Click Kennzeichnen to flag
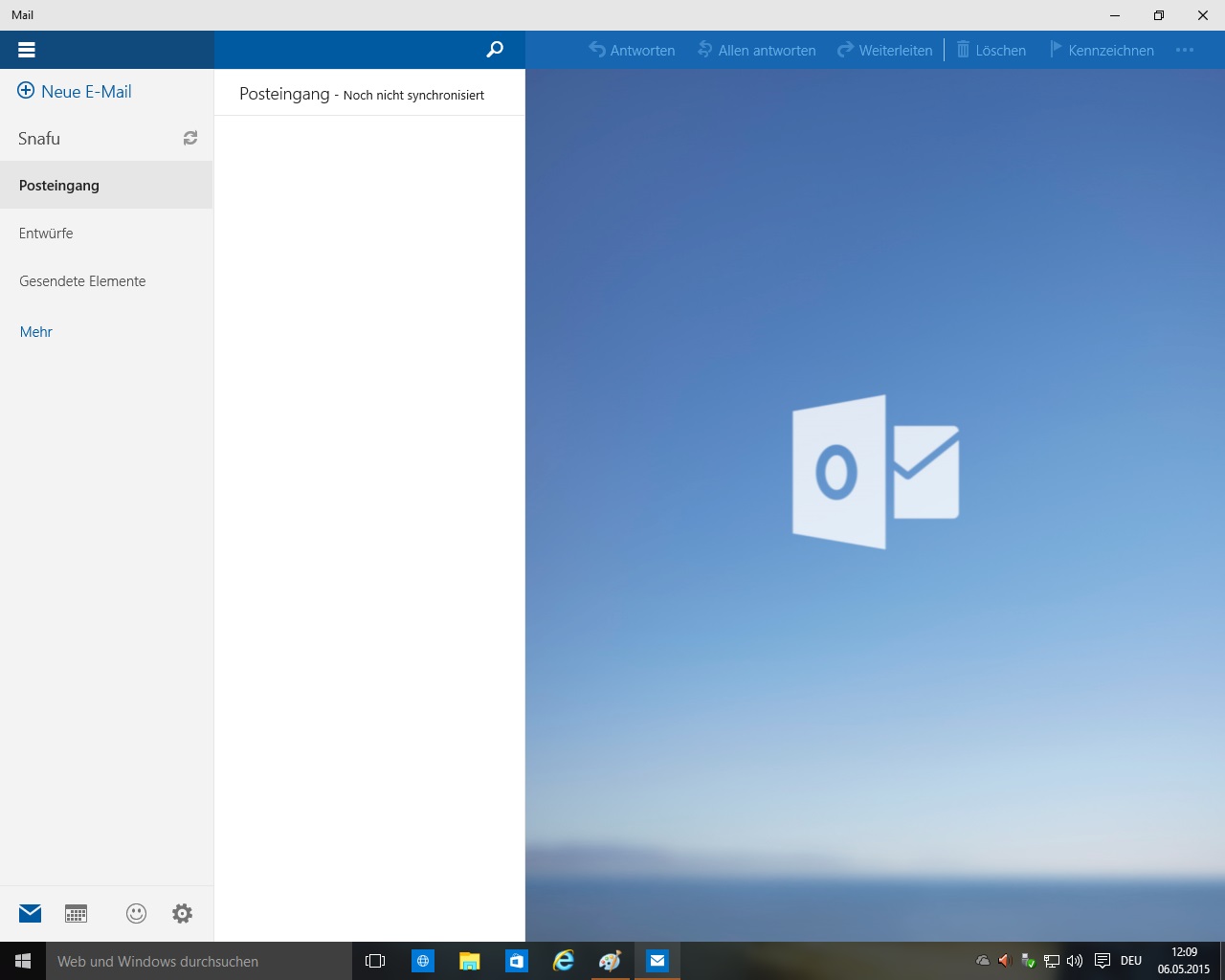Viewport: 1225px width, 980px height. point(1102,50)
